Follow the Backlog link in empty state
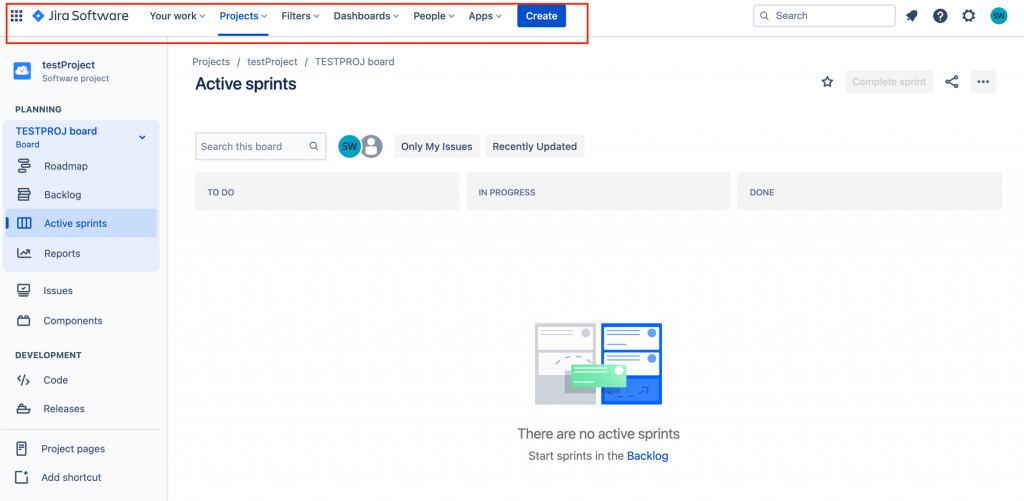 [647, 456]
